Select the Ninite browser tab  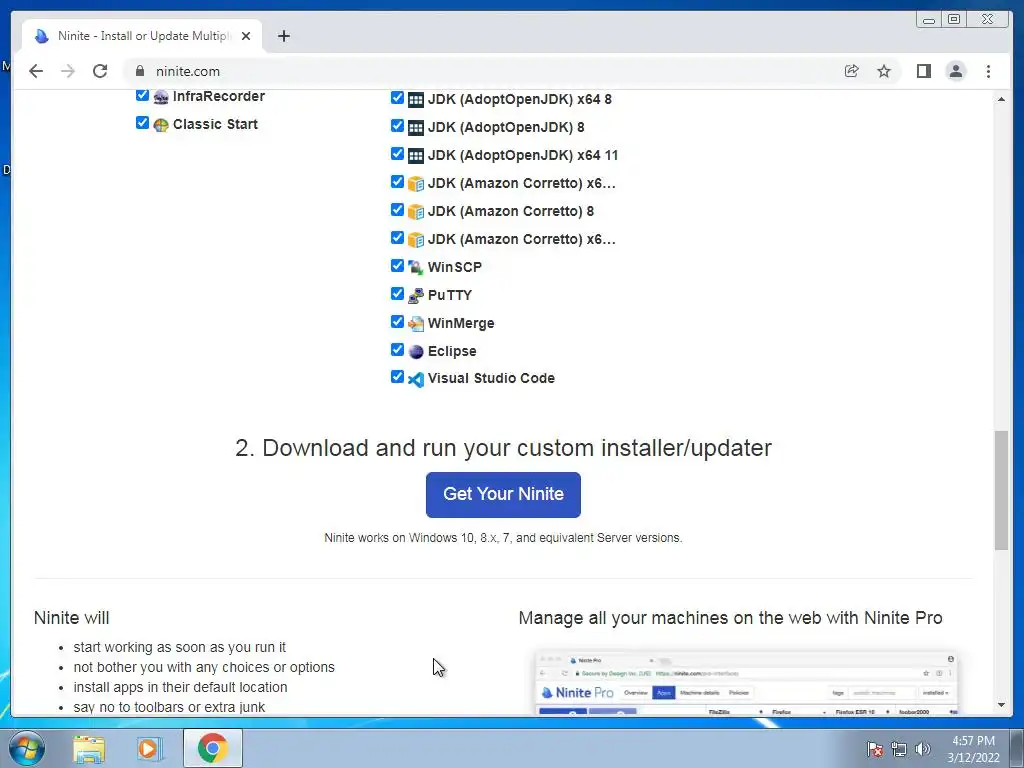[x=142, y=36]
